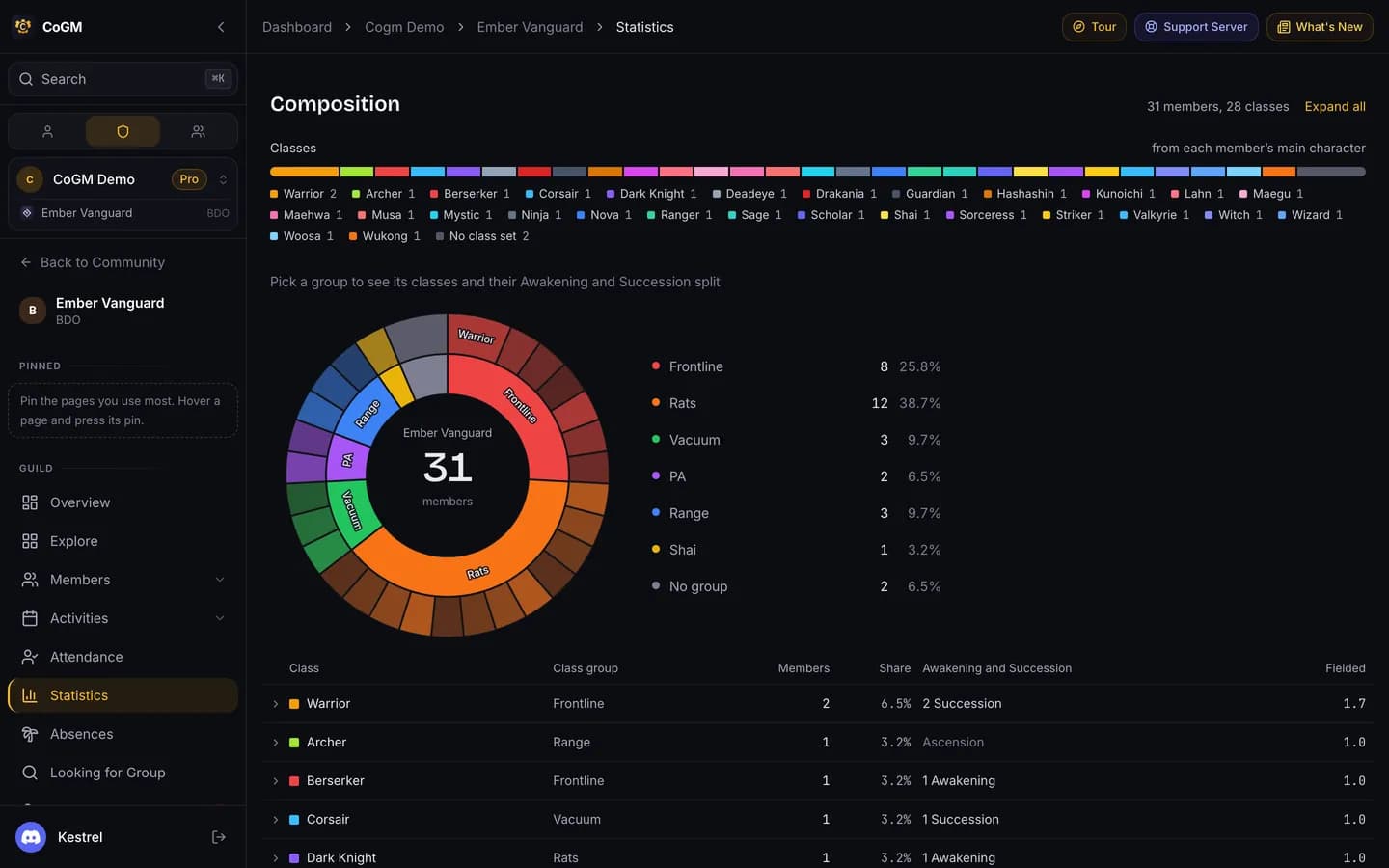Image resolution: width=1389 pixels, height=868 pixels.
Task: Expand the Archer class row
Action: 276,743
